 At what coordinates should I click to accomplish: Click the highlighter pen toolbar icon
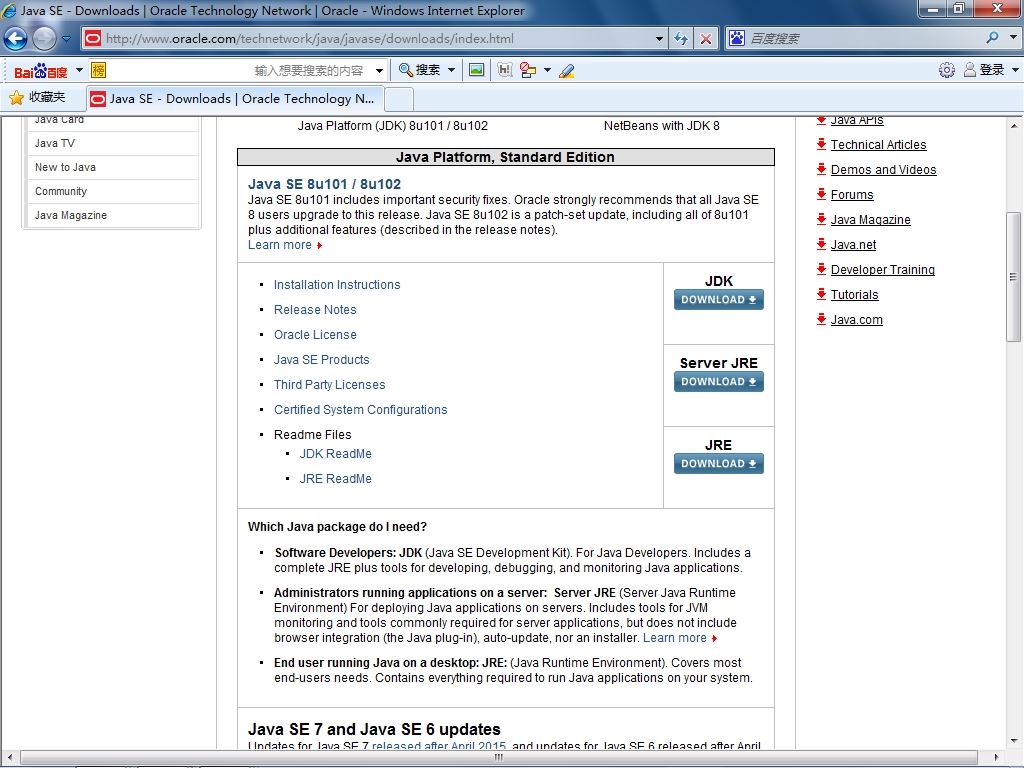pyautogui.click(x=566, y=71)
